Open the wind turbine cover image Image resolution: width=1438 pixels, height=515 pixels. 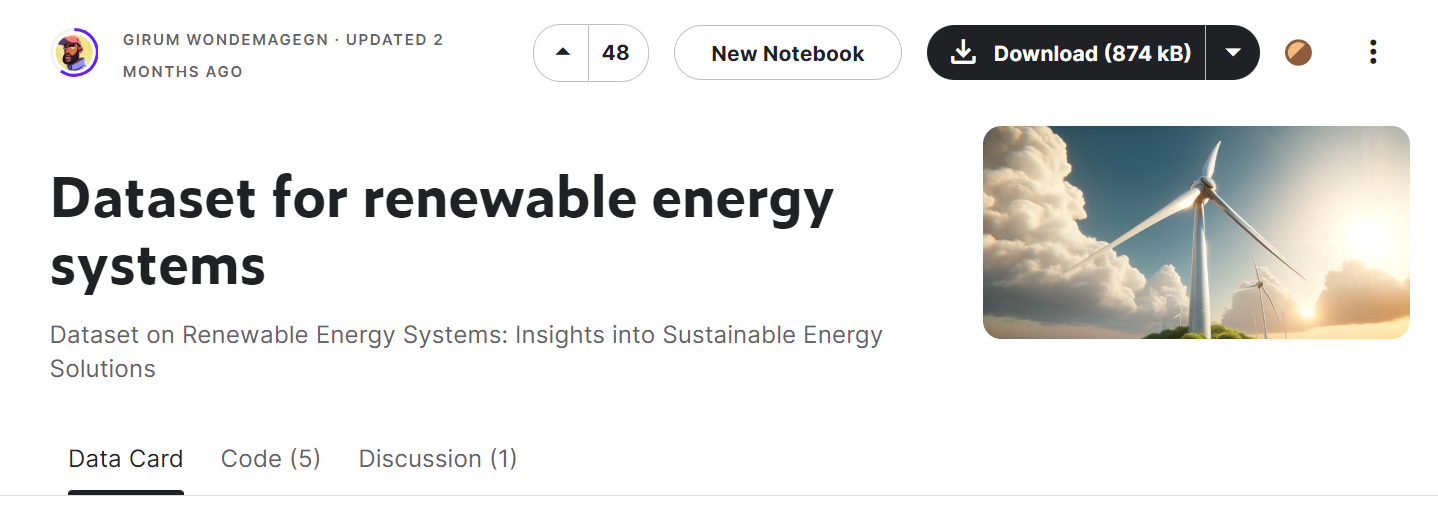coord(1196,232)
